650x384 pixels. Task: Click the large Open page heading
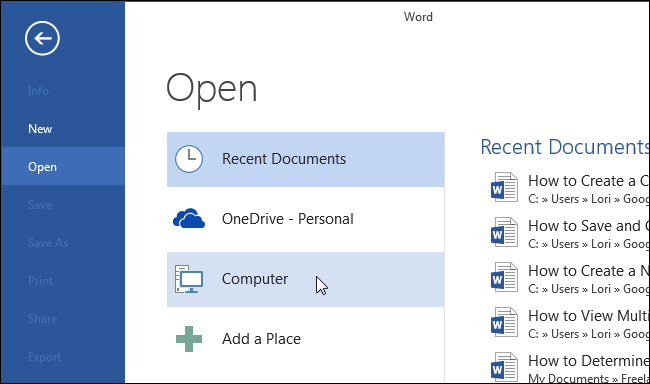point(211,90)
